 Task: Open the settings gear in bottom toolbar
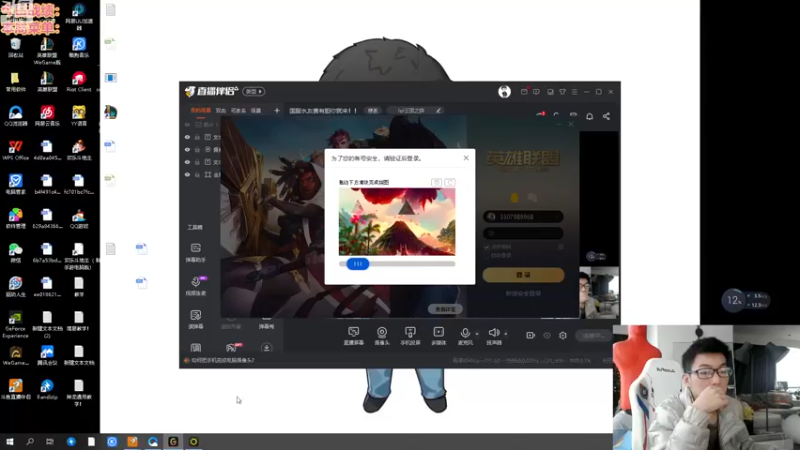[x=563, y=335]
